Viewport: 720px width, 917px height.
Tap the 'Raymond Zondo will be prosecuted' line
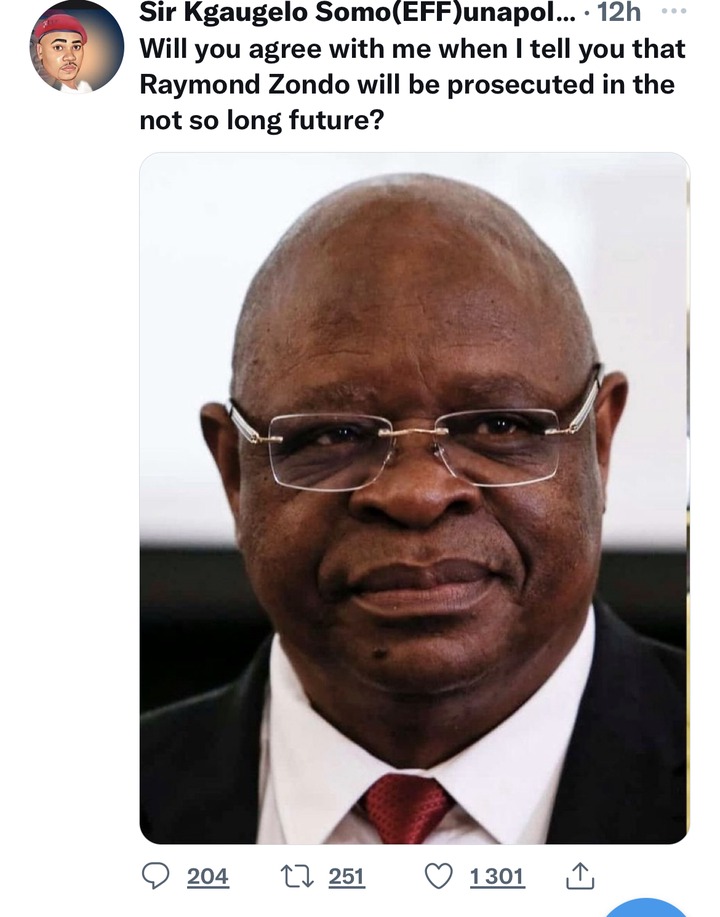[x=407, y=84]
